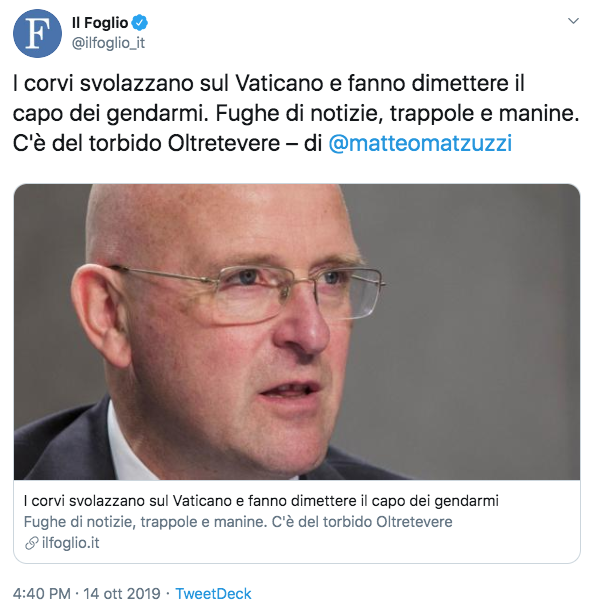This screenshot has height=613, width=595.
Task: Click the glasses in the card photo
Action: pos(250,292)
